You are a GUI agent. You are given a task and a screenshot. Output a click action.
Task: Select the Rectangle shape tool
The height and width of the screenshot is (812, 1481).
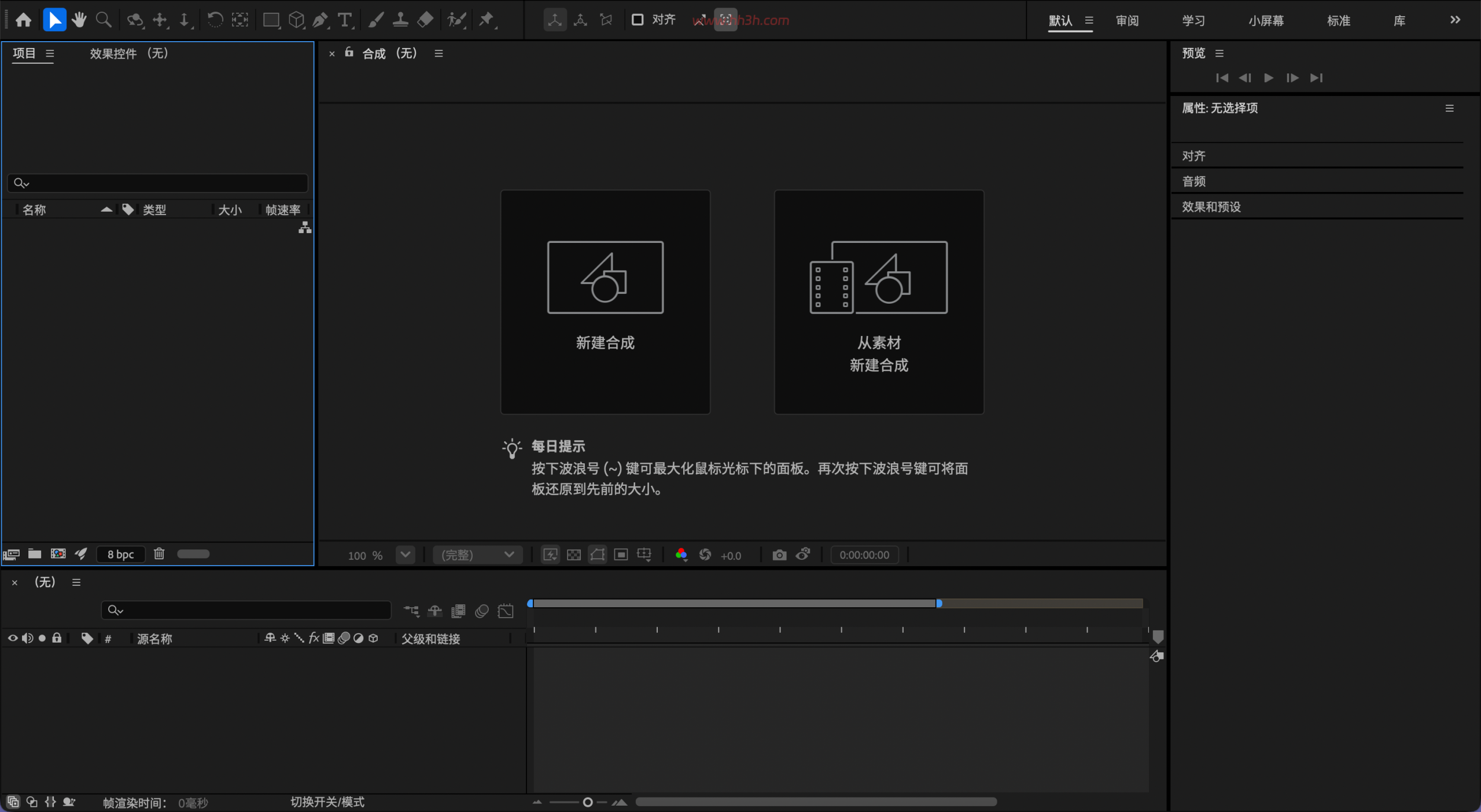point(271,20)
